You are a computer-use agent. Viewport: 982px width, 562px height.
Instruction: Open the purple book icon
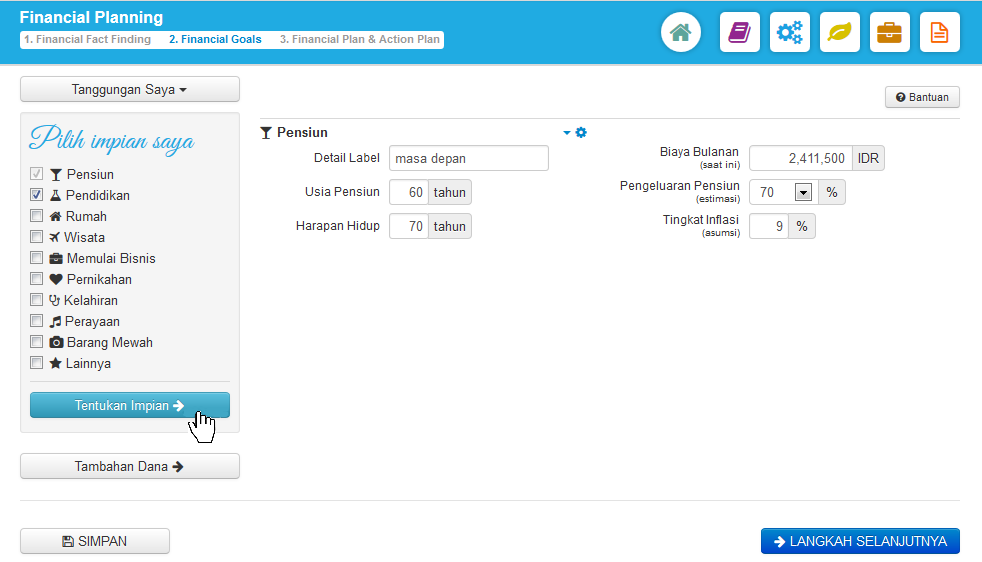(739, 32)
